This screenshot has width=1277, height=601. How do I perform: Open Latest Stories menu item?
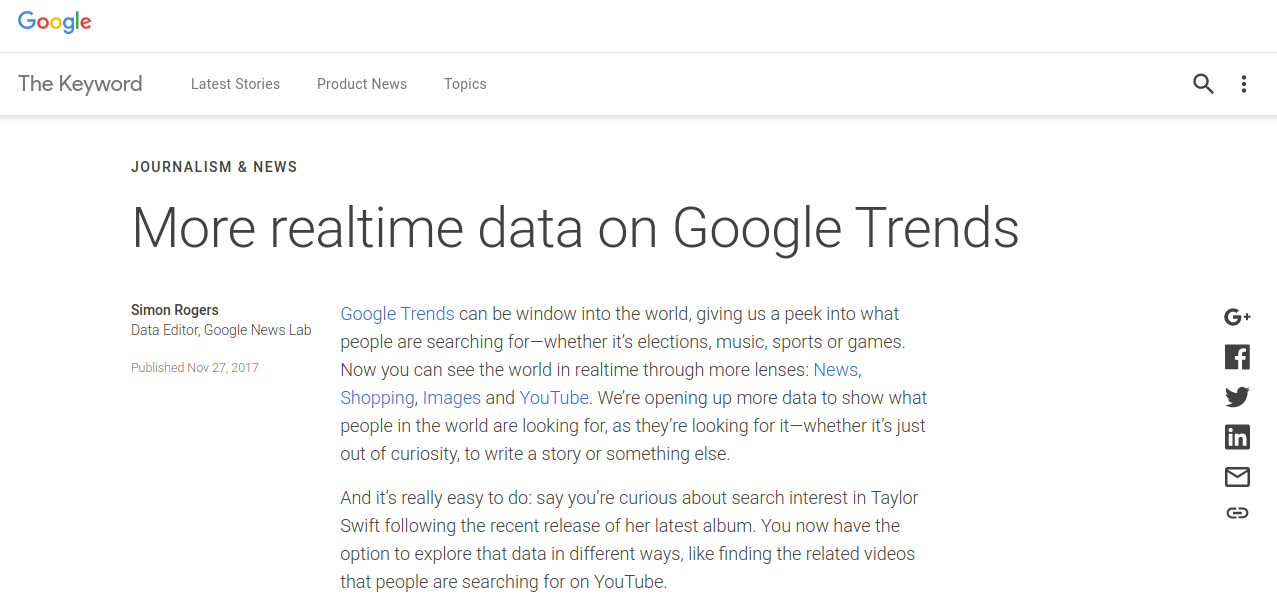(235, 84)
